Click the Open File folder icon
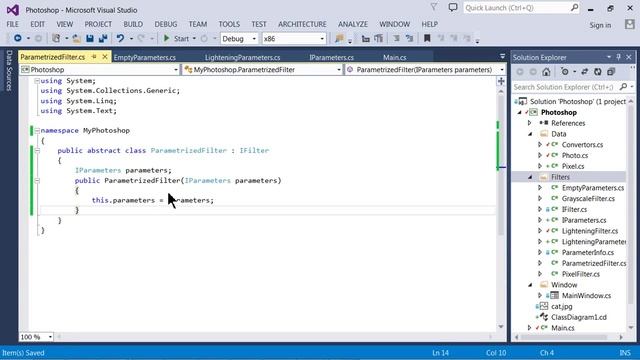Viewport: 640px width, 360px height. pos(76,38)
